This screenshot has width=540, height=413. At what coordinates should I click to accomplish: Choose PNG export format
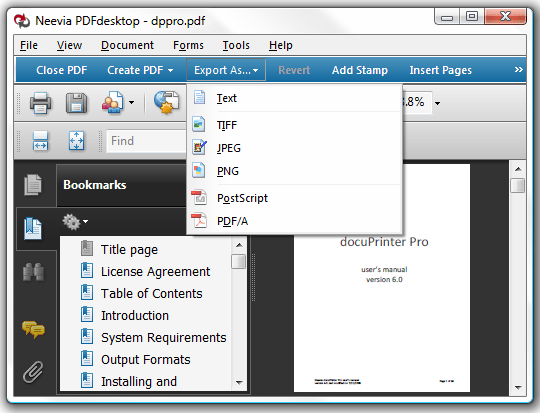click(295, 171)
